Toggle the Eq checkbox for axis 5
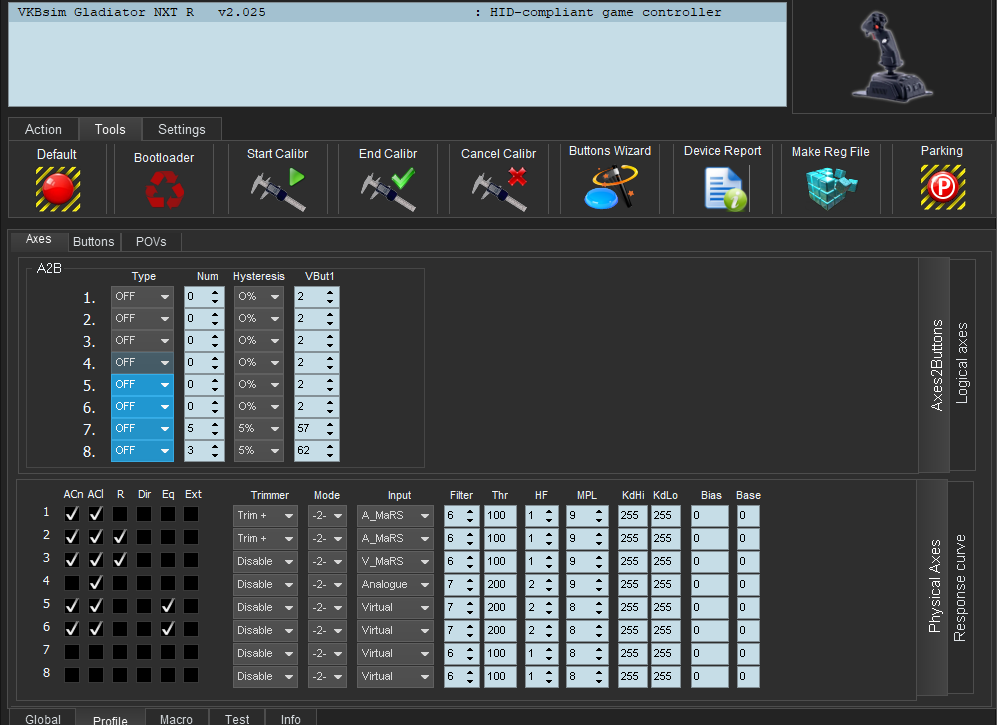Screen dimensions: 997x725 168,607
